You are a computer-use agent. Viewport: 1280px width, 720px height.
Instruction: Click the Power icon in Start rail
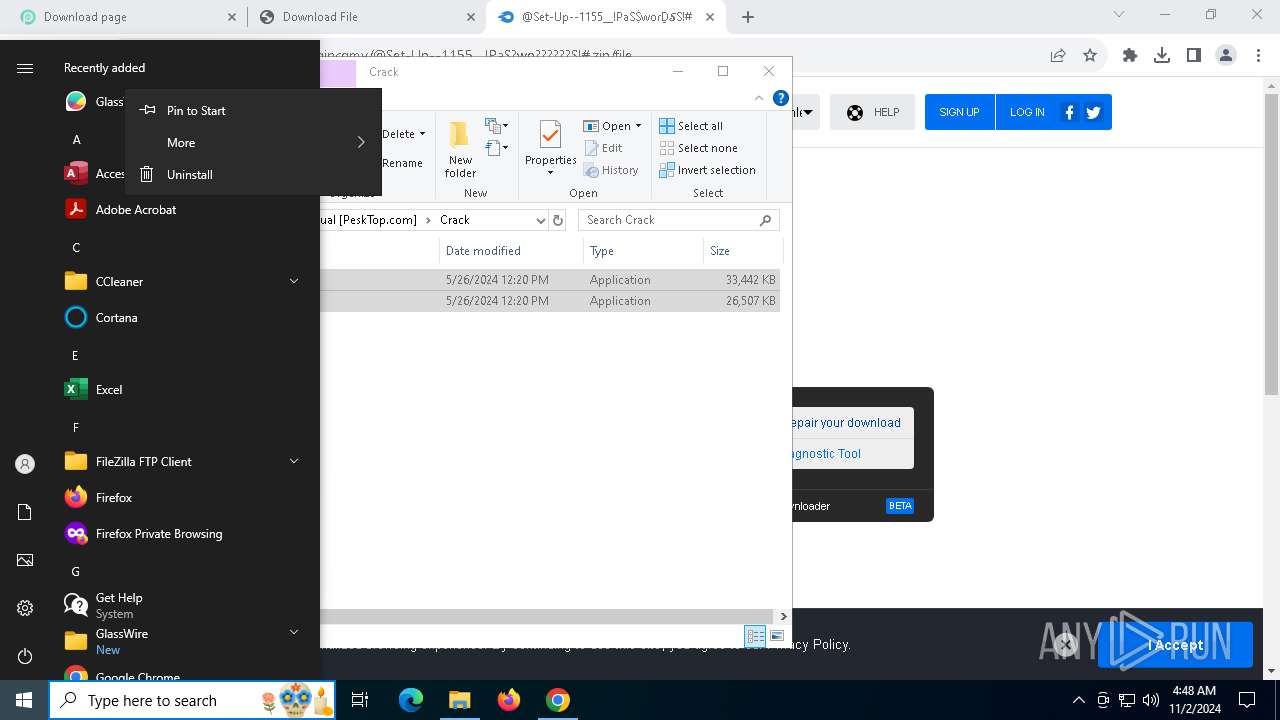pyautogui.click(x=25, y=656)
